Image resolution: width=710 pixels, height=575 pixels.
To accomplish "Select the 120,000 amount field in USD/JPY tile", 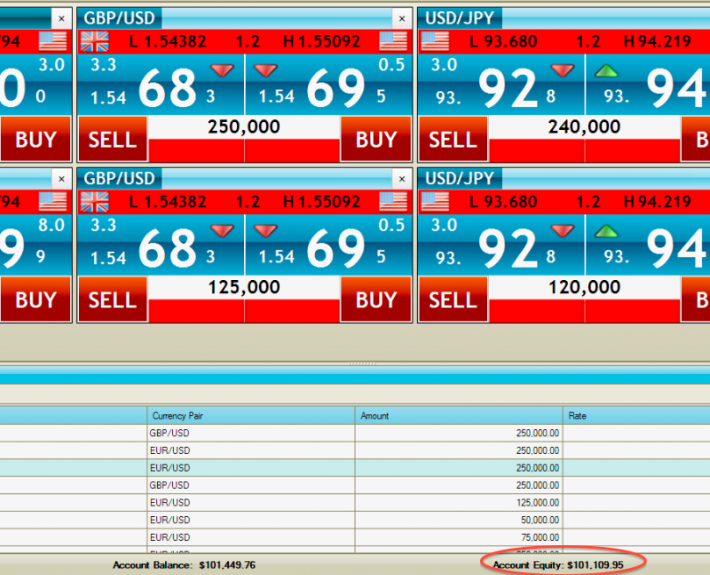I will 584,288.
